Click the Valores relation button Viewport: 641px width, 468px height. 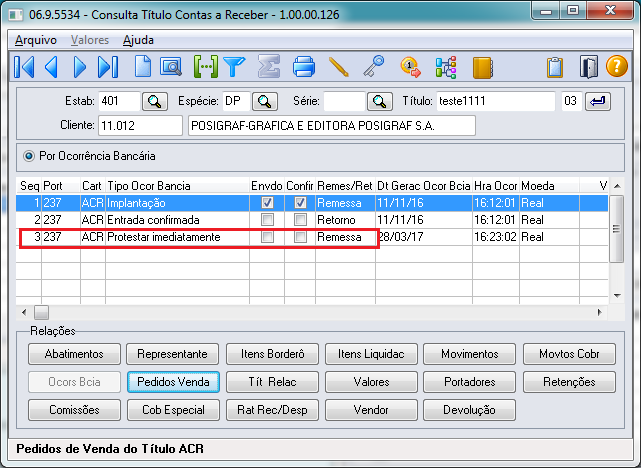click(x=371, y=382)
